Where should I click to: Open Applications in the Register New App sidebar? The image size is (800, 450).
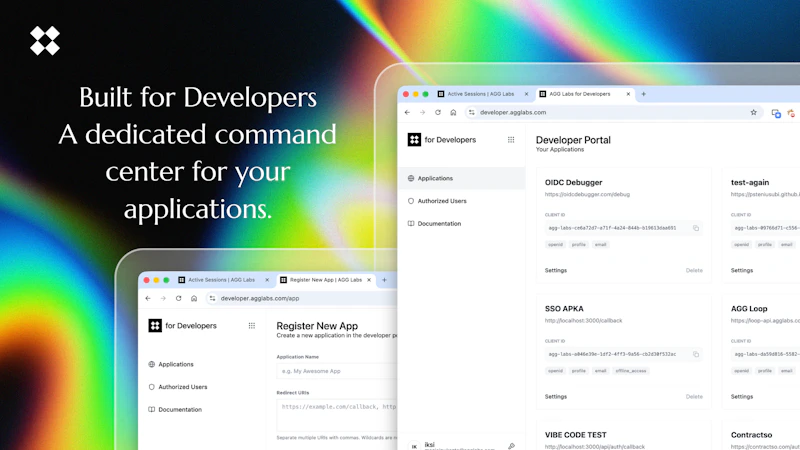pyautogui.click(x=176, y=364)
